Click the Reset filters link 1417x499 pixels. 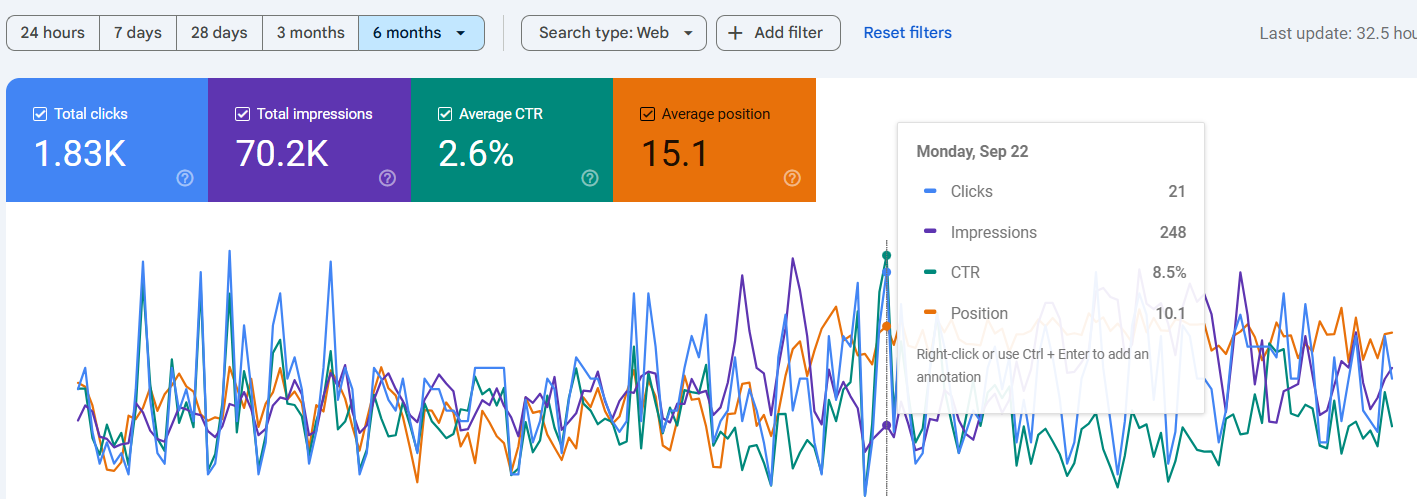907,33
